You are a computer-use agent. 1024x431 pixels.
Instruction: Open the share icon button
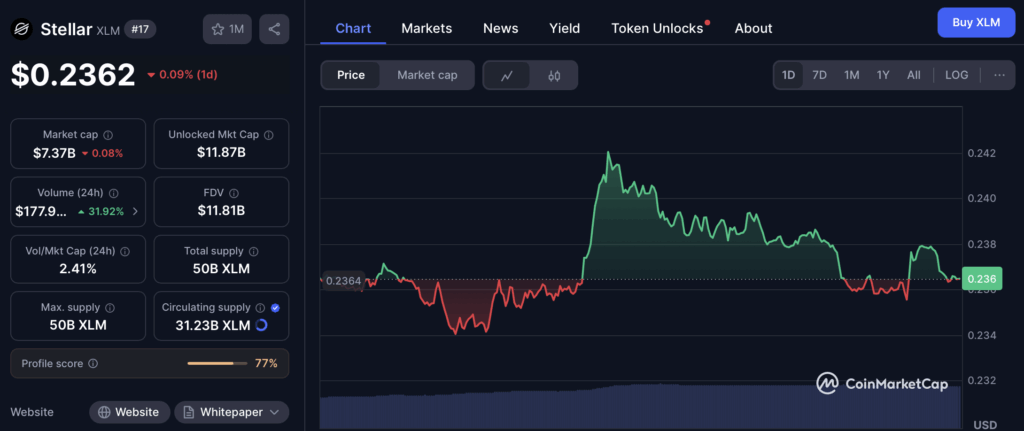274,29
